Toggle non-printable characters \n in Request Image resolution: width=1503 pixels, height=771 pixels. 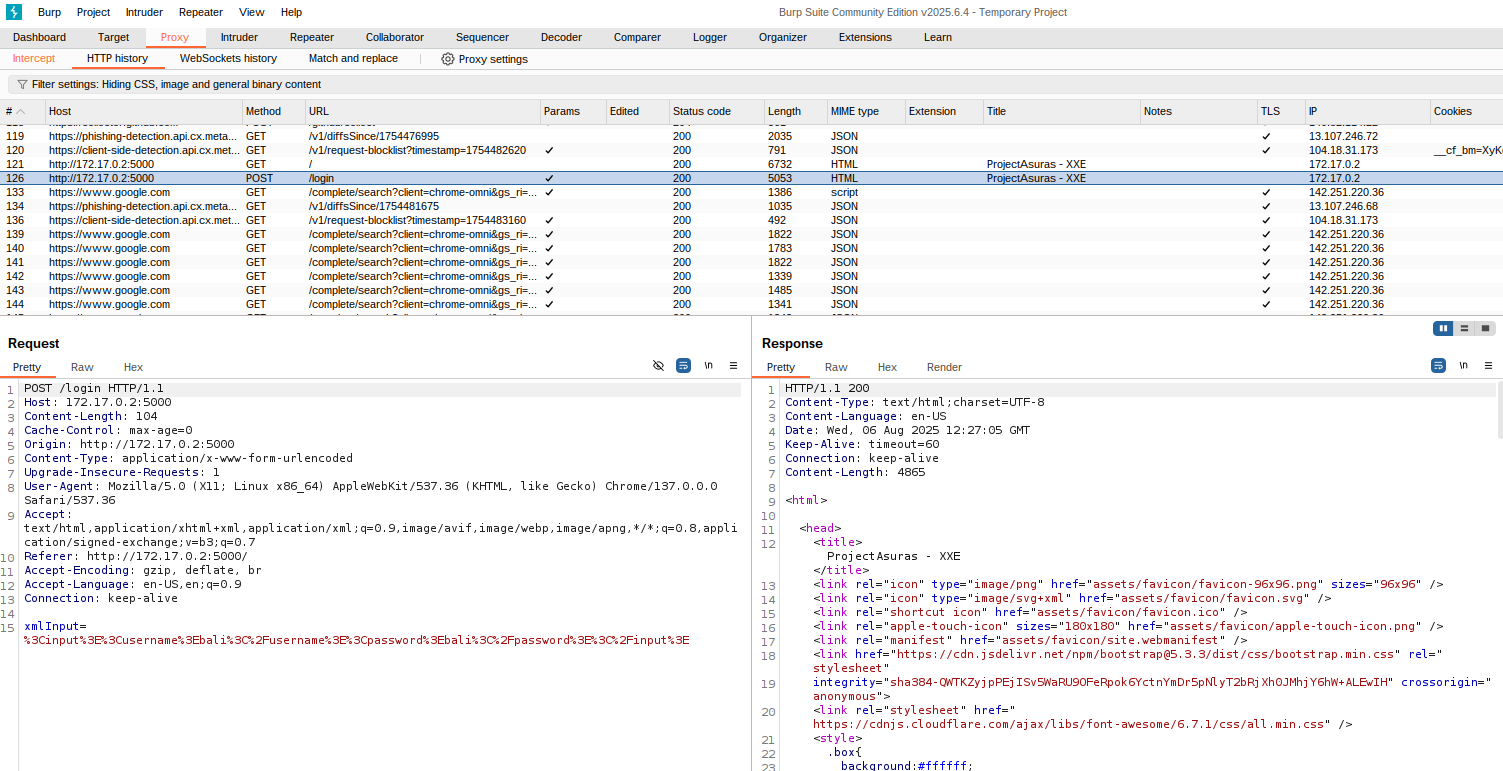708,366
